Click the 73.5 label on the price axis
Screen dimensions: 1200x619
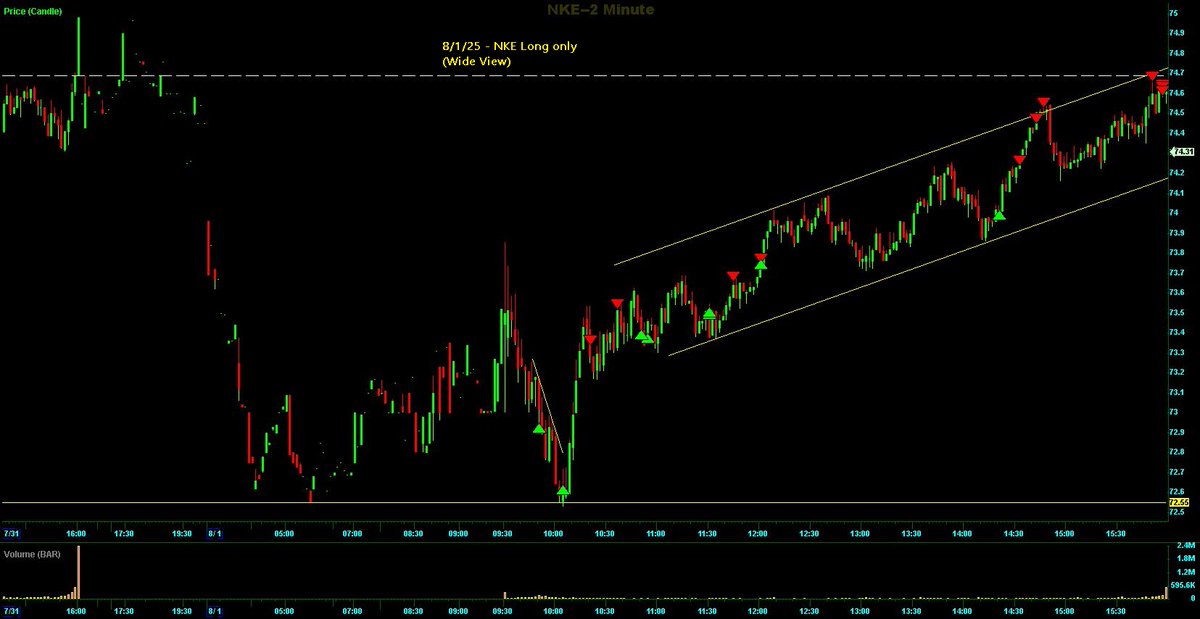click(x=1176, y=312)
